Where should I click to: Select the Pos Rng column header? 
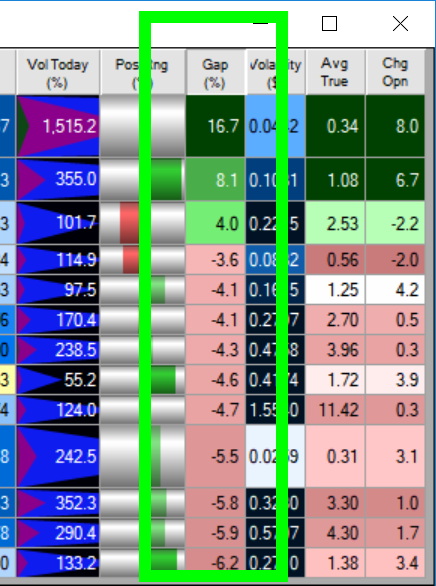pyautogui.click(x=143, y=73)
